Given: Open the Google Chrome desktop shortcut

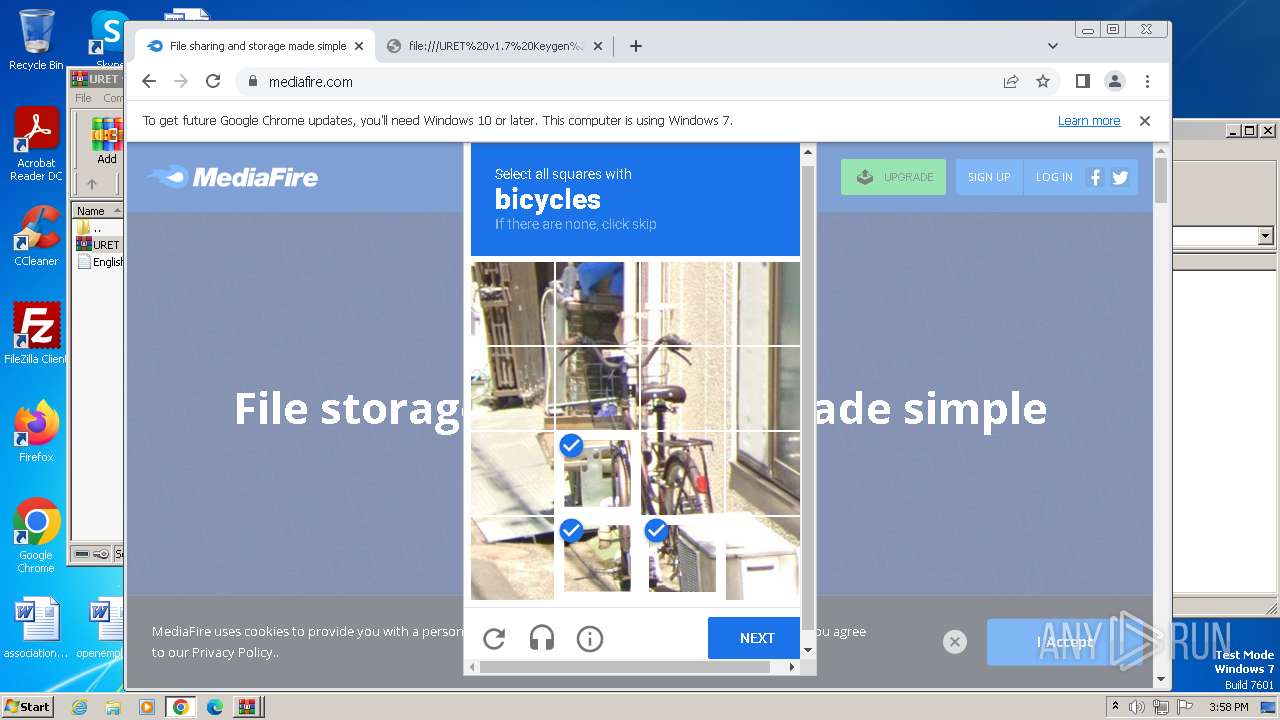Looking at the screenshot, I should [36, 536].
